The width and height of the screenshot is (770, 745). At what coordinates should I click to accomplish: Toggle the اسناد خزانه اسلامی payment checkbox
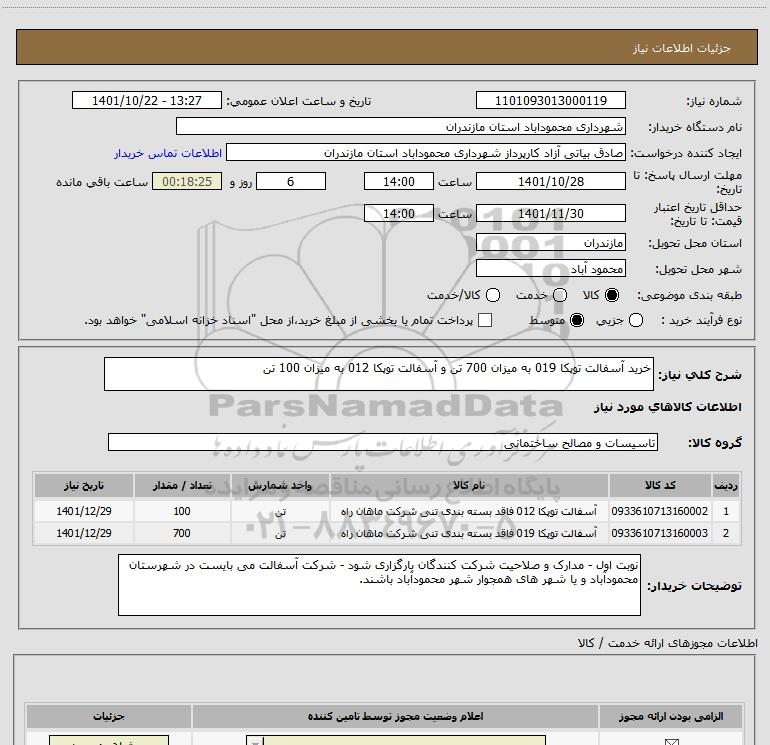coord(485,321)
